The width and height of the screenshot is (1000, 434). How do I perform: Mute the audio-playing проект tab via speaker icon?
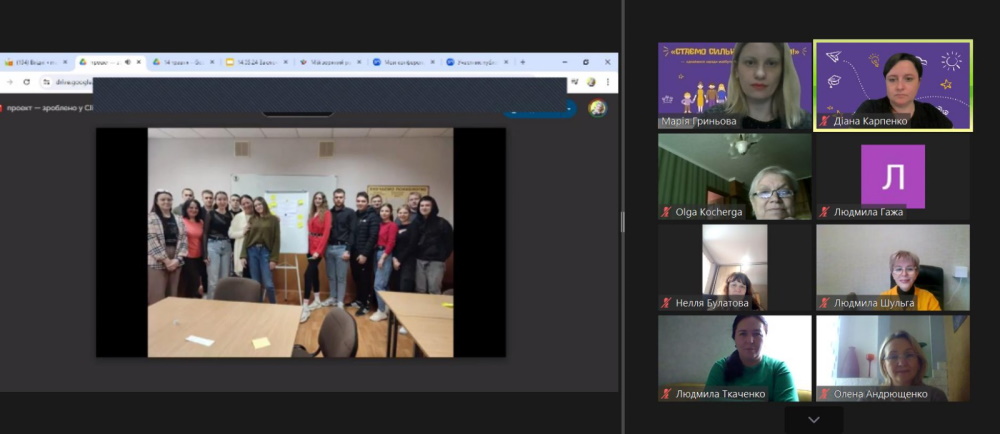(x=127, y=62)
